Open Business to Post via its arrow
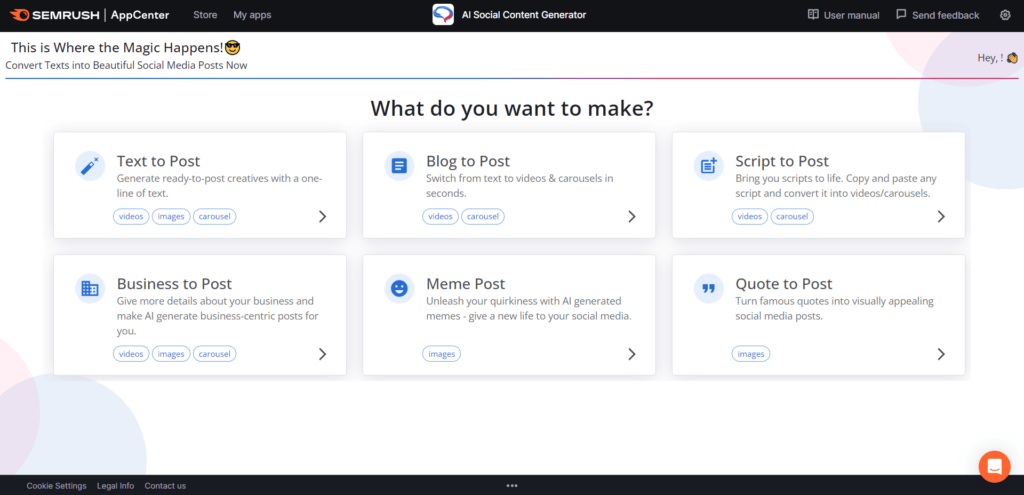1024x495 pixels. 322,354
